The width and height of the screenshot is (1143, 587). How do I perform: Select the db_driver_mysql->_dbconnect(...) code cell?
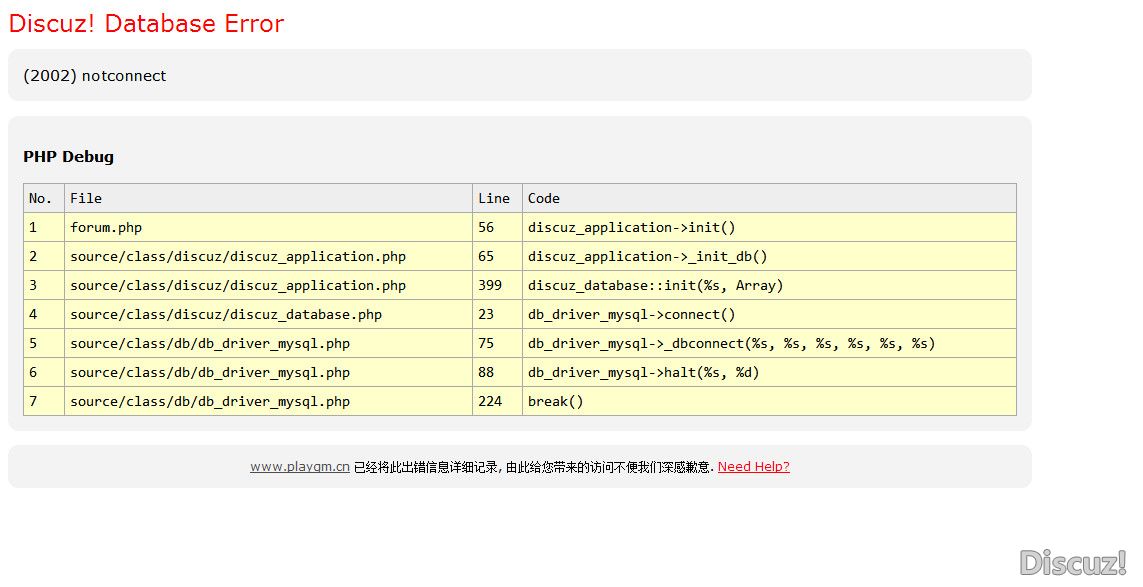(x=769, y=343)
